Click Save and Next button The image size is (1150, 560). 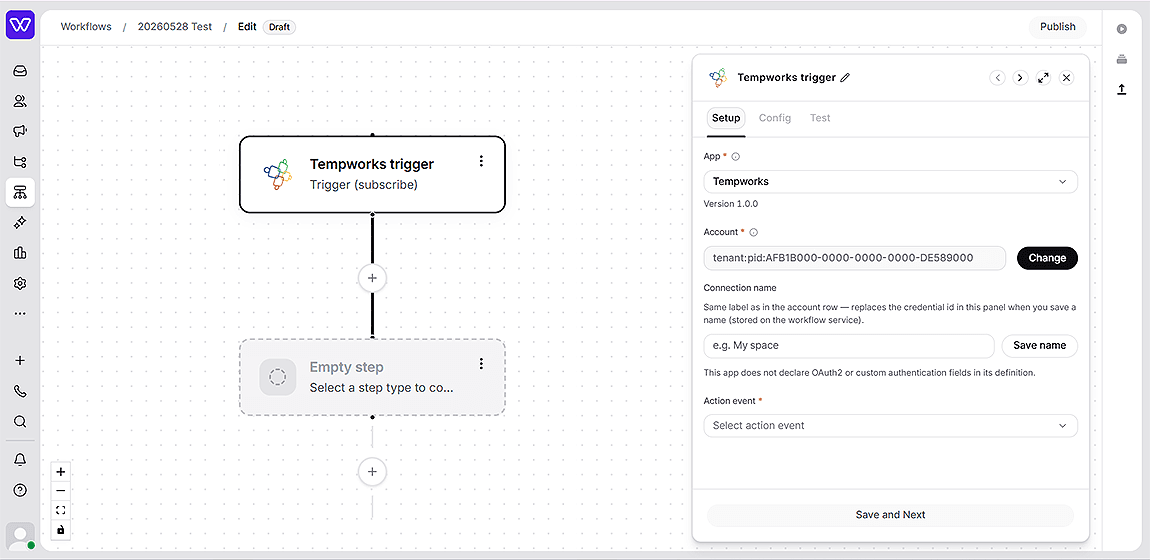point(890,515)
